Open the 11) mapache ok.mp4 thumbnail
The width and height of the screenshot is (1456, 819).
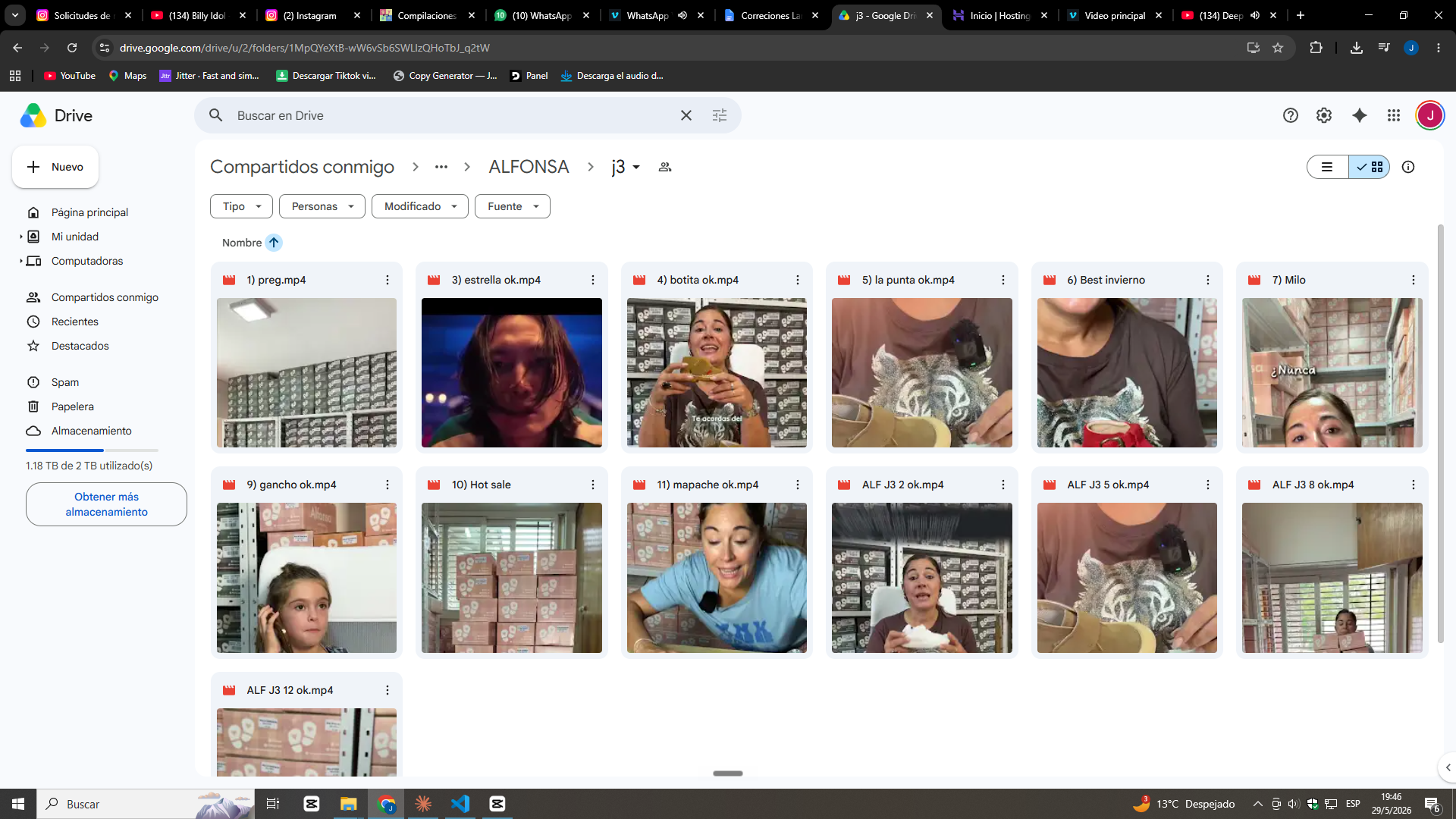pos(717,578)
